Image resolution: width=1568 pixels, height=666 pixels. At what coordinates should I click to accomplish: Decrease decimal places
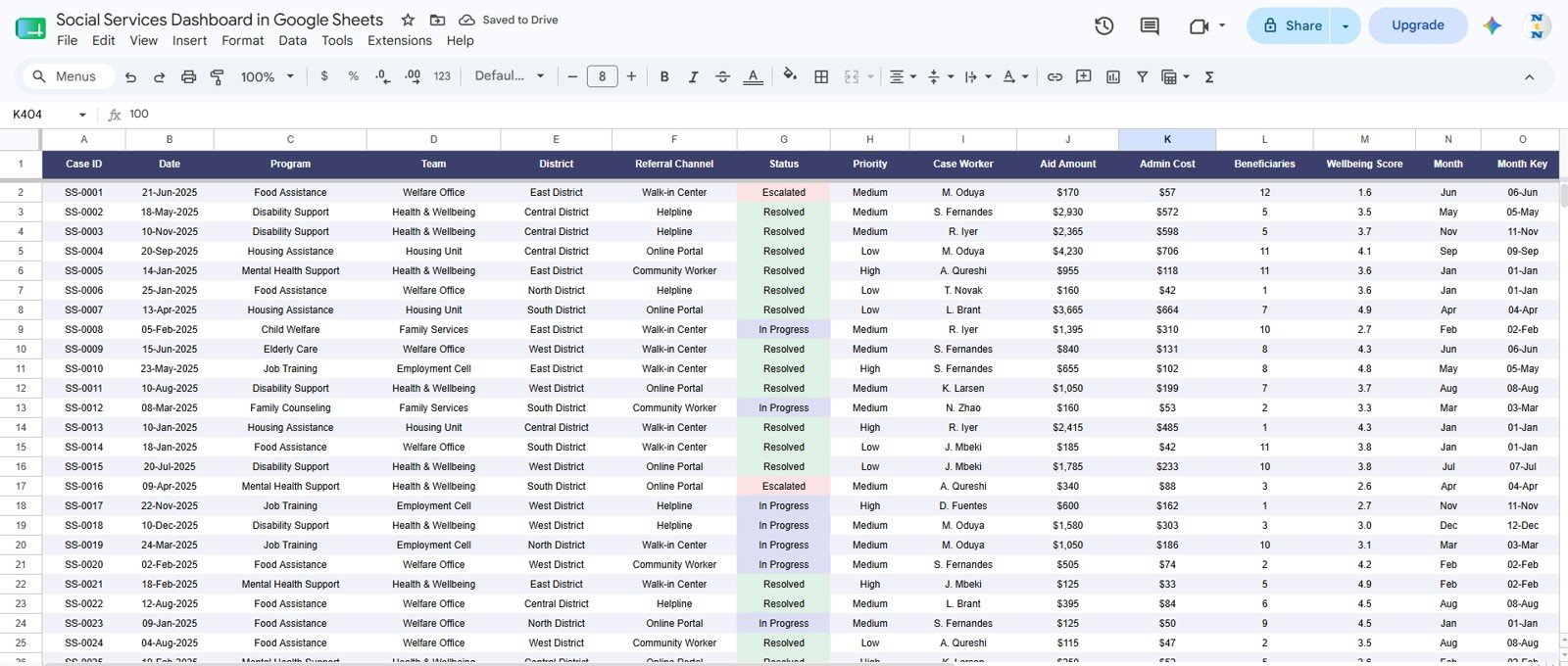[382, 76]
